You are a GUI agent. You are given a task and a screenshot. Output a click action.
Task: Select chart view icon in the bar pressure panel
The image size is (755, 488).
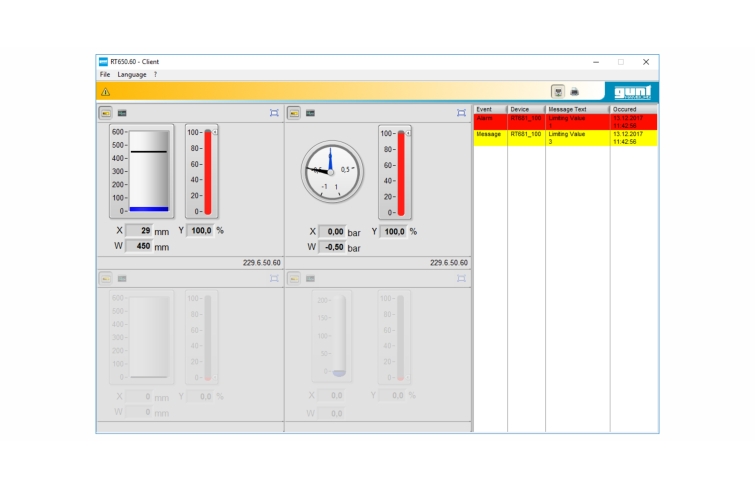click(311, 113)
